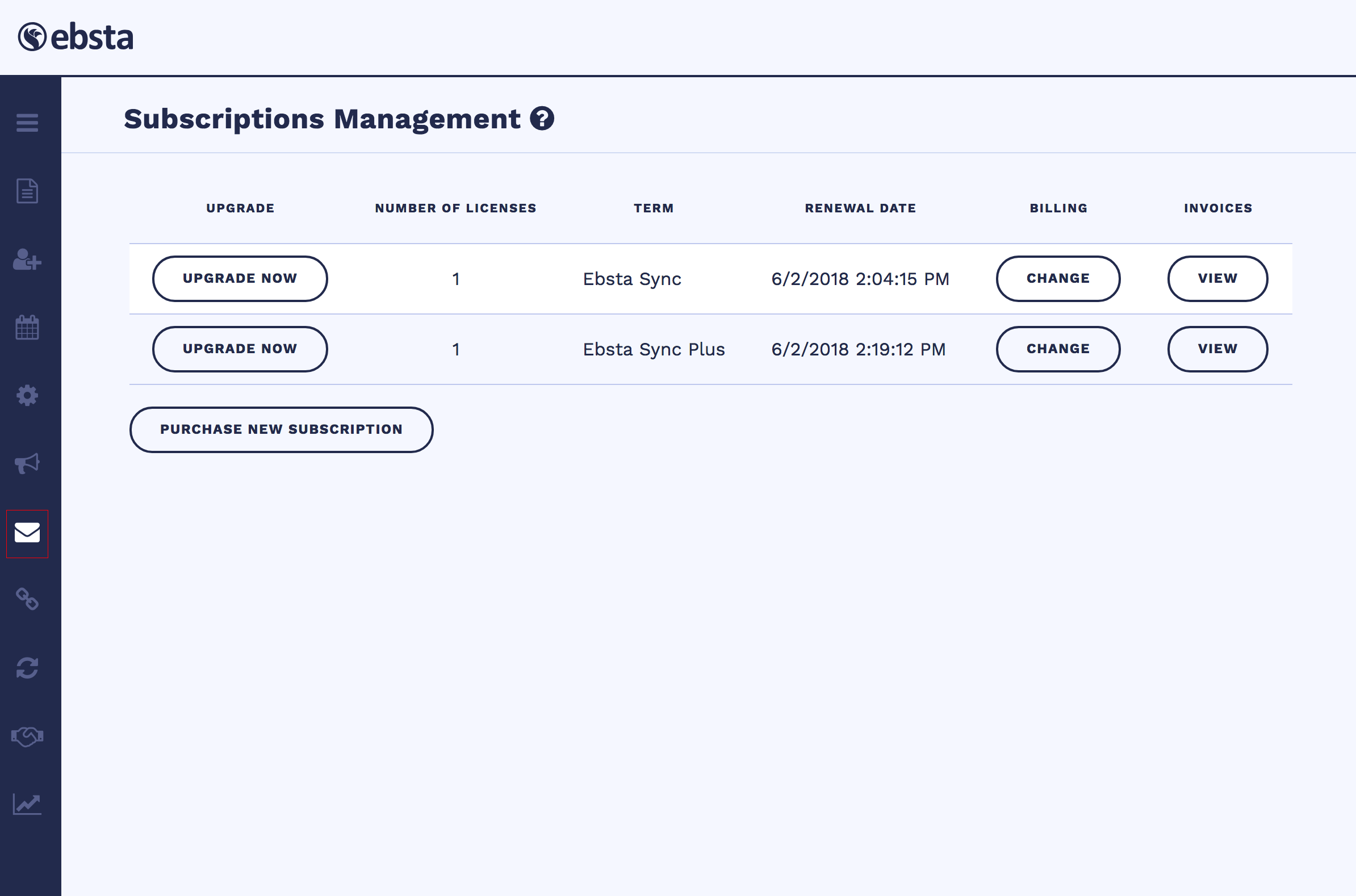The height and width of the screenshot is (896, 1356).
Task: View invoices for Ebsta Sync Plus row
Action: pos(1217,349)
